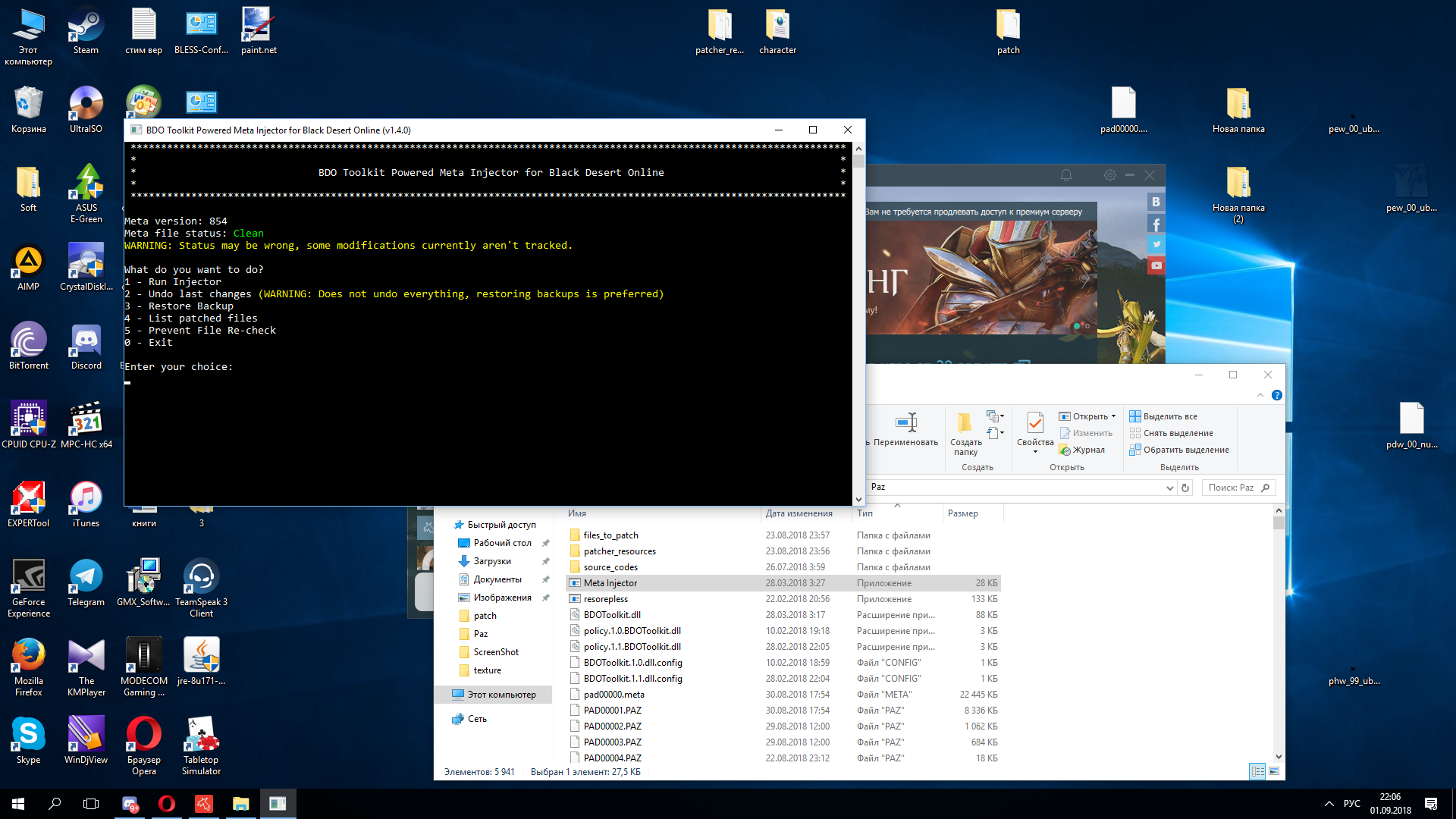Refresh the Paz folder address bar
The height and width of the screenshot is (819, 1456).
pos(1185,488)
